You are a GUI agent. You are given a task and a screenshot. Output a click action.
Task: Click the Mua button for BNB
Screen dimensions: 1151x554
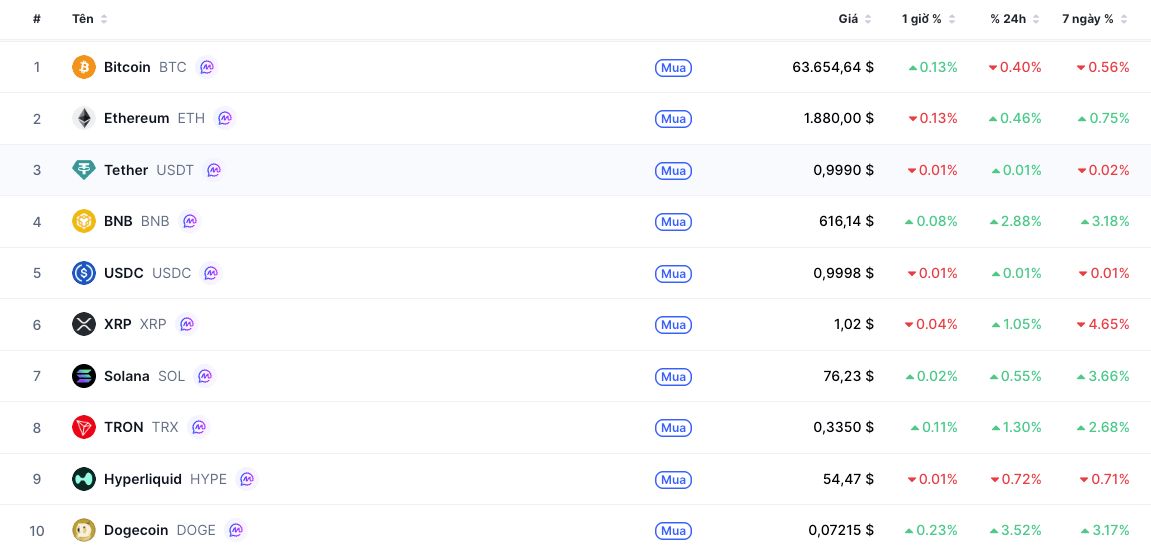[673, 222]
